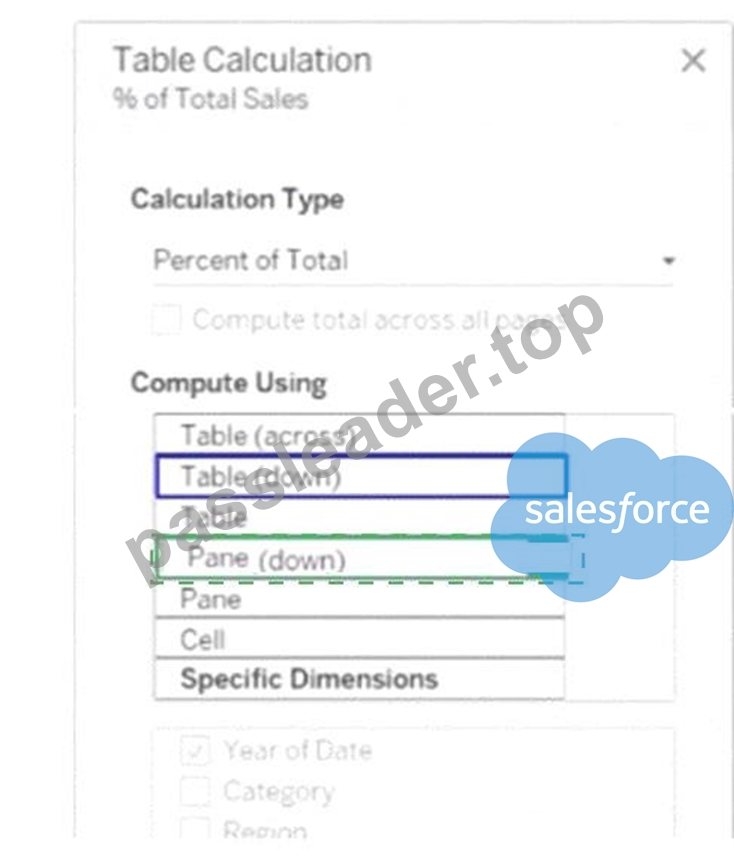Click the Table Calculation title text
This screenshot has height=860, width=734.
click(242, 59)
